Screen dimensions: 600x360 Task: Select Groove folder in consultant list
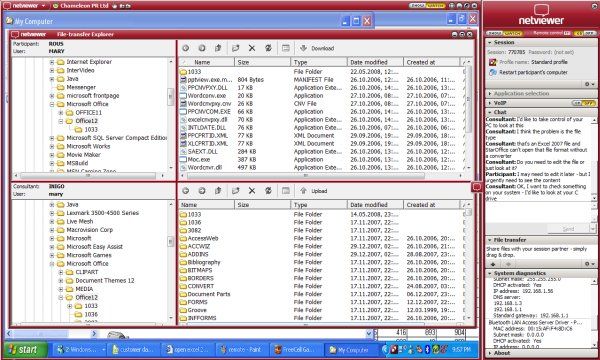coord(197,310)
